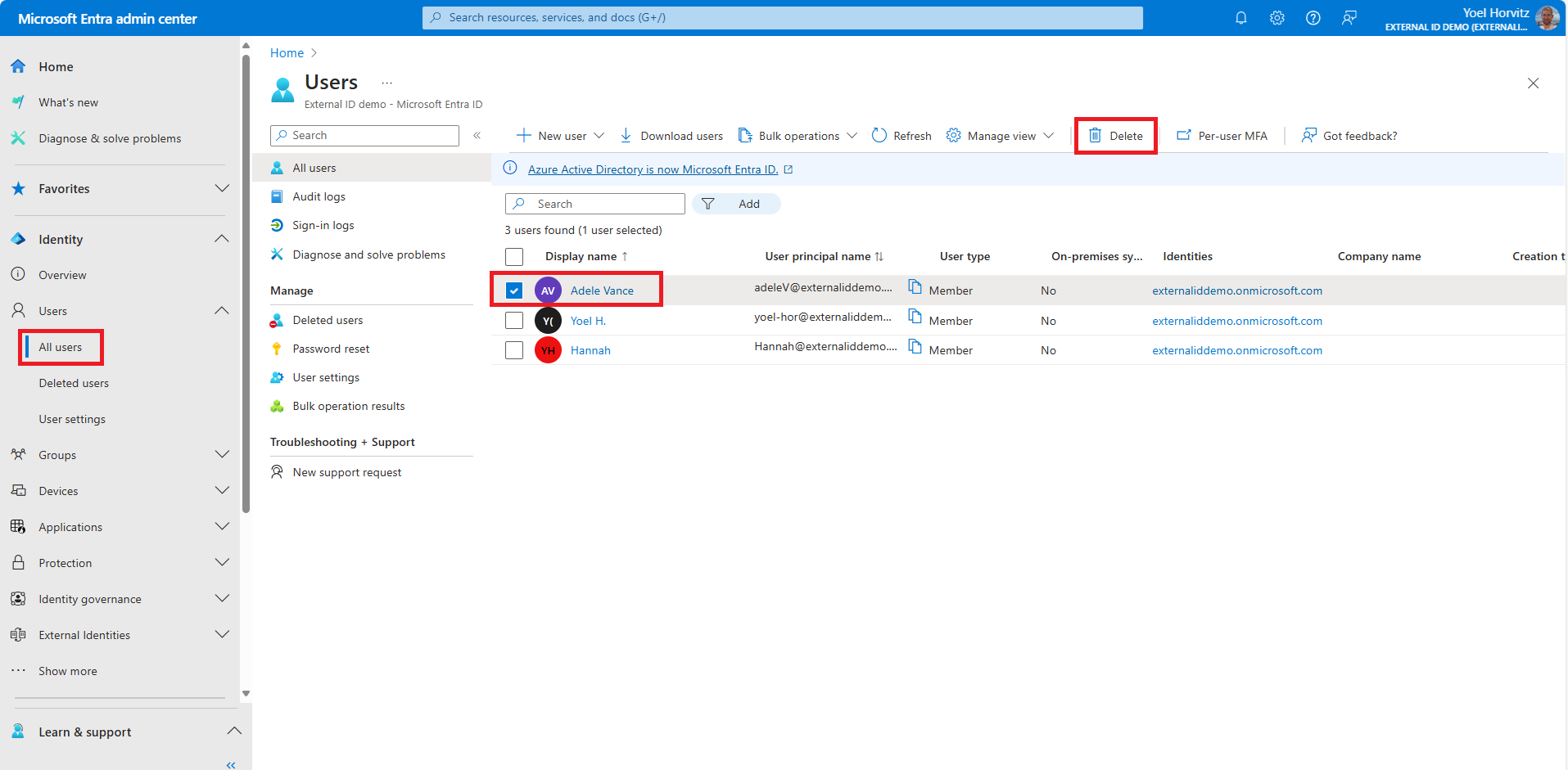
Task: Click Download users arrow icon
Action: (626, 136)
